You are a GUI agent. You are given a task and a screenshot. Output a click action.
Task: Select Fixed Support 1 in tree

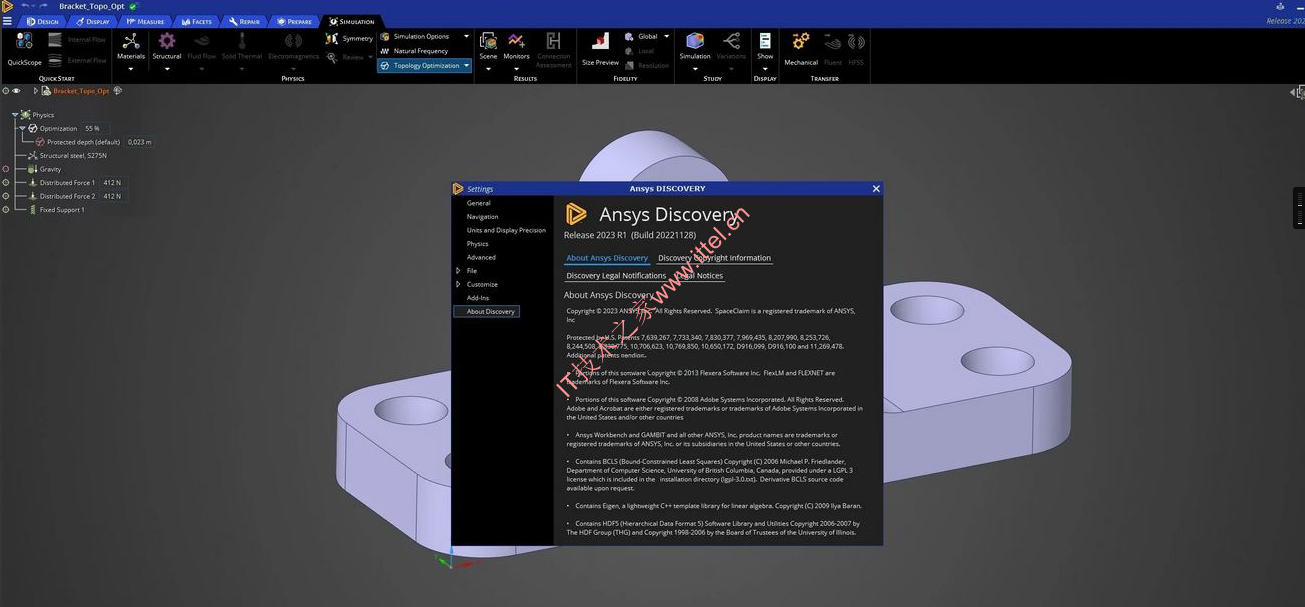point(62,210)
